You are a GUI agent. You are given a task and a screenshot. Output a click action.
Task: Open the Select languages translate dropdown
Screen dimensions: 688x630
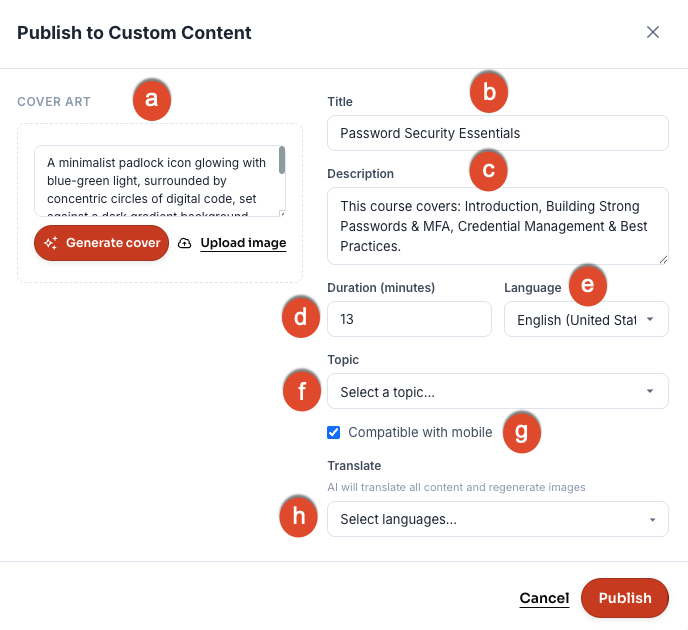coord(498,519)
